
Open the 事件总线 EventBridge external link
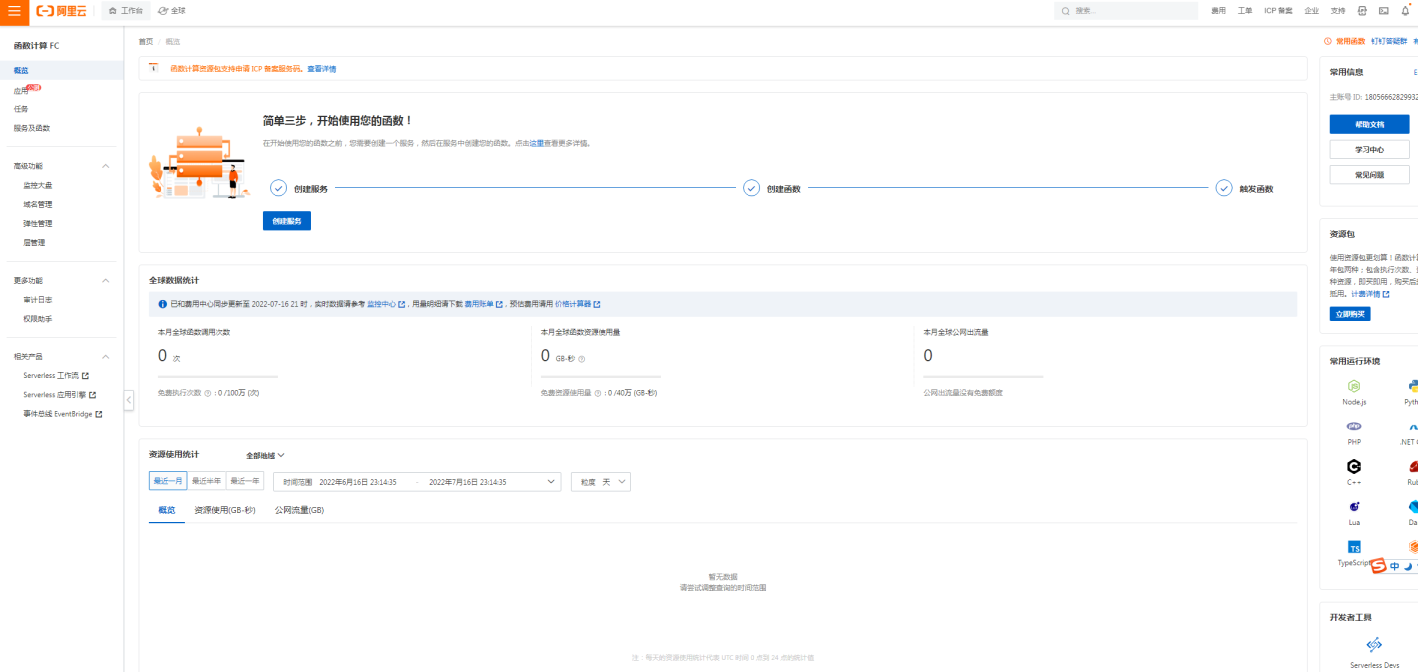62,414
